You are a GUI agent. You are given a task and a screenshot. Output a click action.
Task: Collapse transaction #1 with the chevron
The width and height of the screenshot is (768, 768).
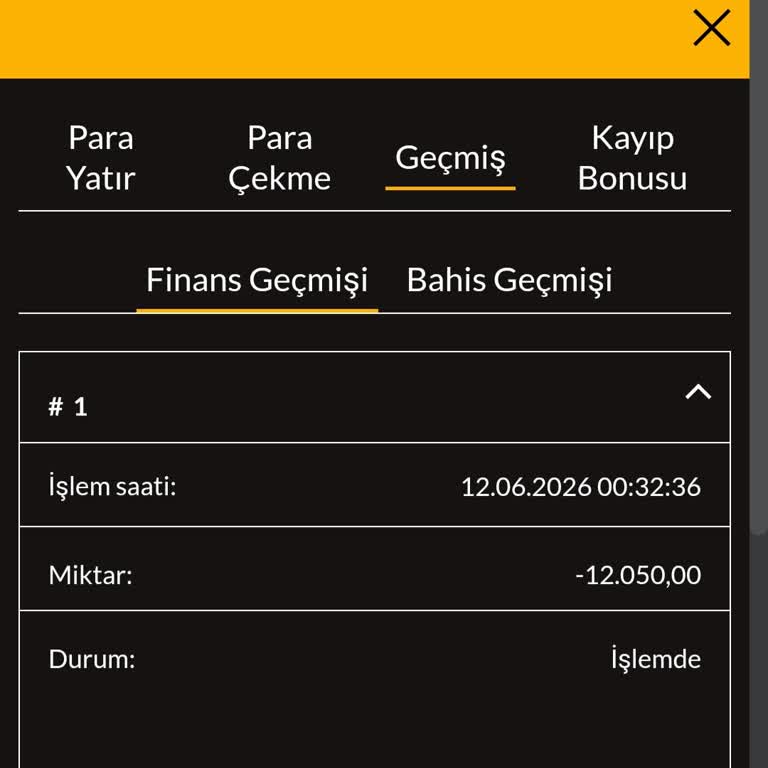(x=698, y=391)
